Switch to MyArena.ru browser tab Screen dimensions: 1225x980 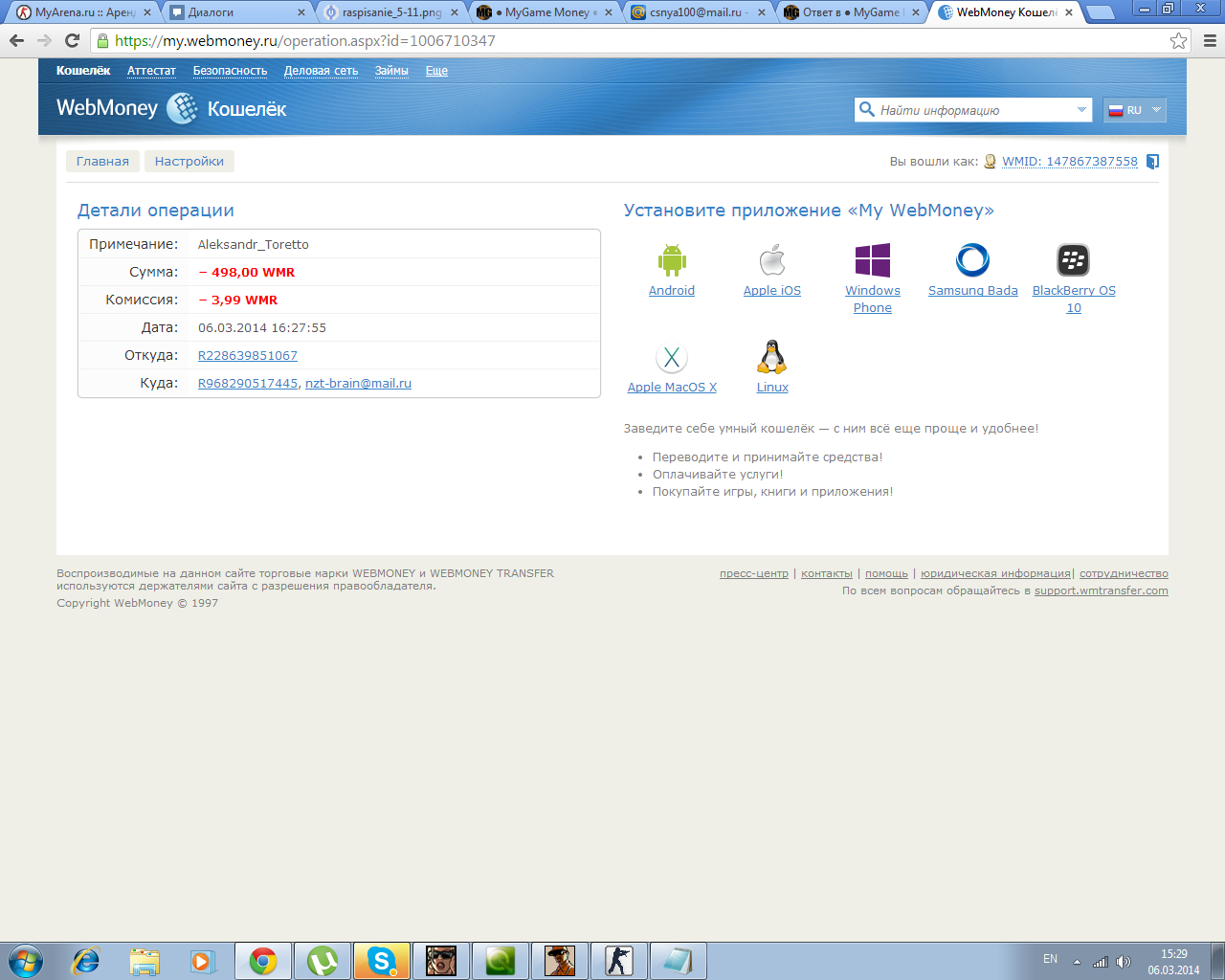pyautogui.click(x=82, y=12)
